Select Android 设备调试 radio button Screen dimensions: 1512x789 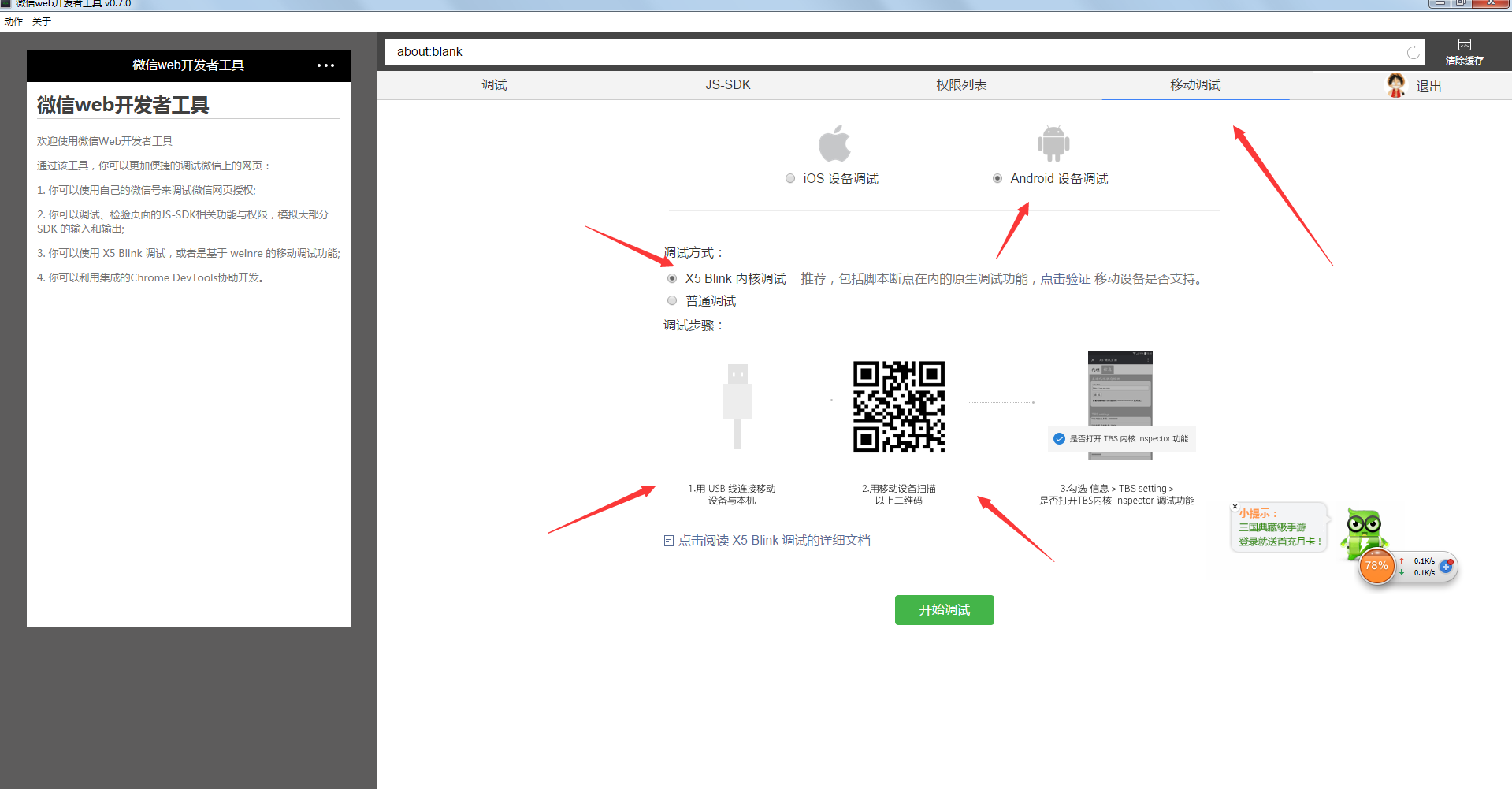tap(997, 178)
